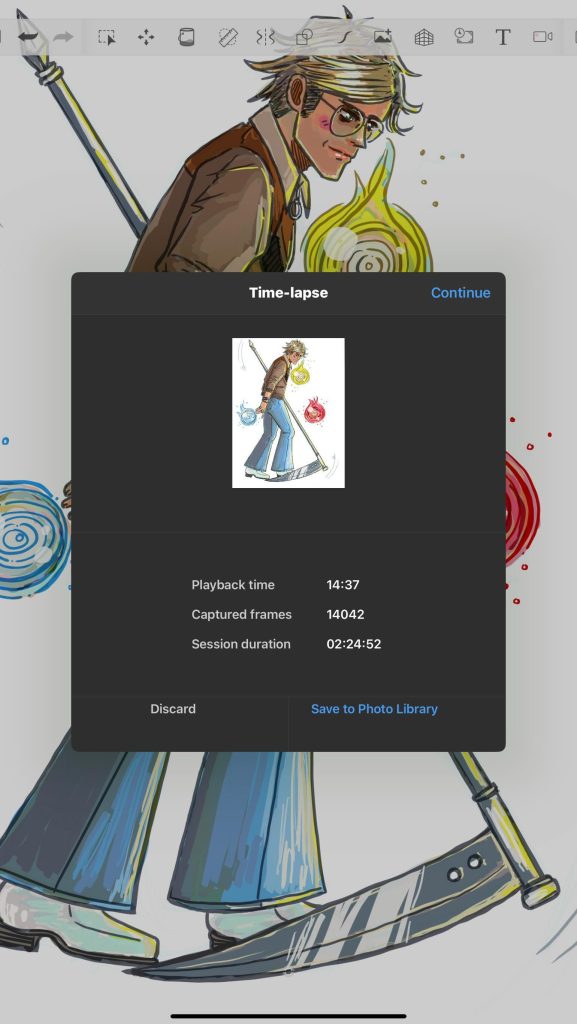The height and width of the screenshot is (1024, 577).
Task: Tap the Redo arrow in the toolbar
Action: click(x=63, y=37)
